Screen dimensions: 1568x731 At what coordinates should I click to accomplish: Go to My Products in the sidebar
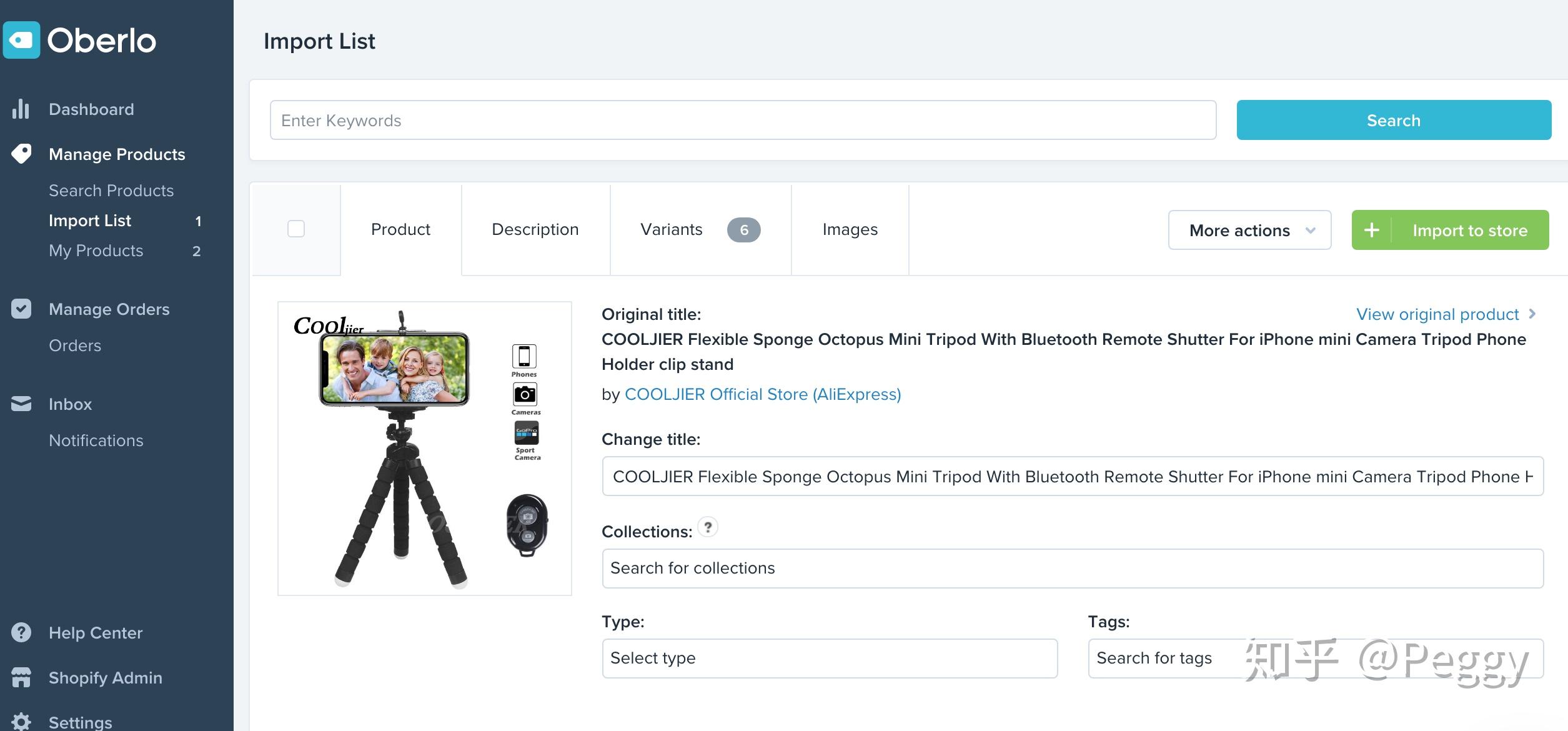pyautogui.click(x=96, y=251)
